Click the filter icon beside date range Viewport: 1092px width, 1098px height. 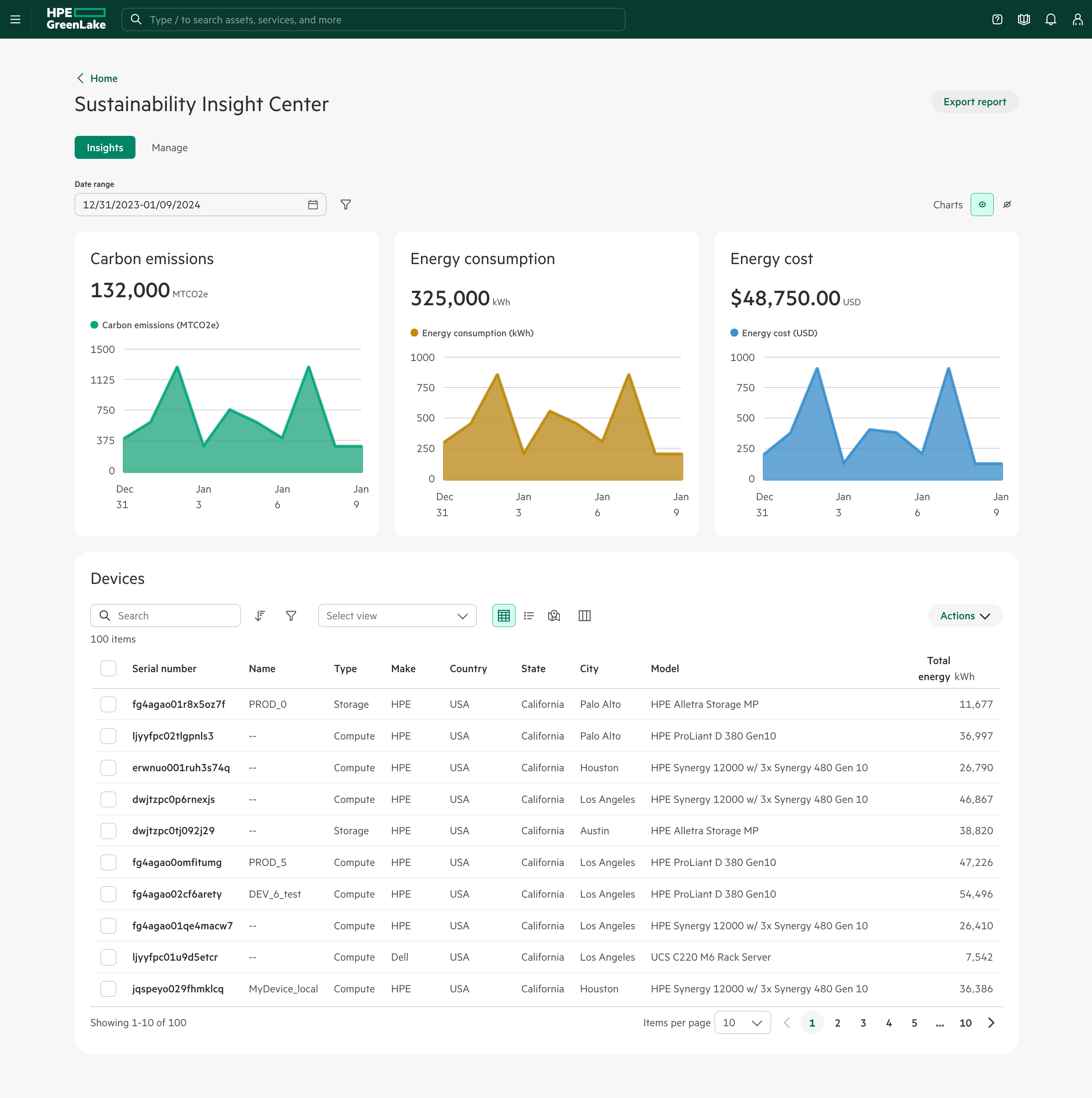point(345,205)
